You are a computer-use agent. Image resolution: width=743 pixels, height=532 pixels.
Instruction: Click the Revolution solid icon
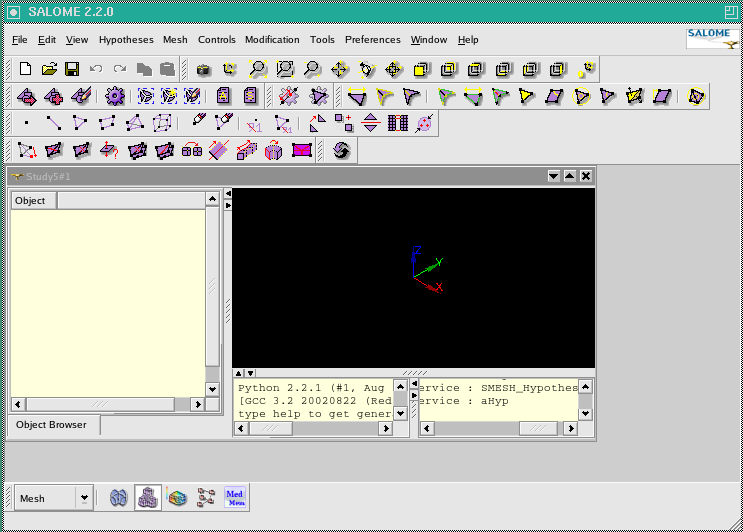tap(273, 150)
